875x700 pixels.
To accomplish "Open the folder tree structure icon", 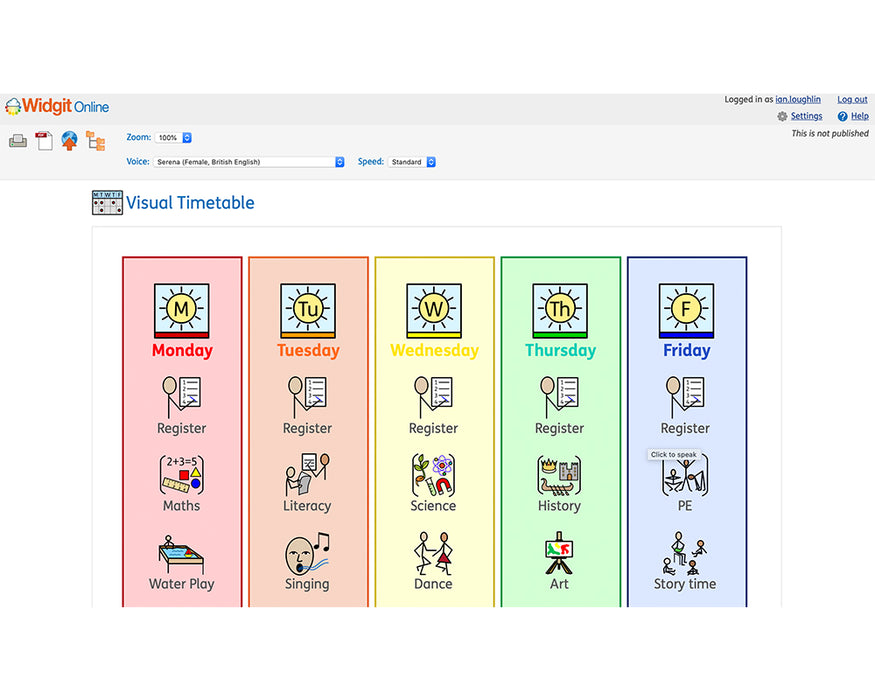I will click(x=95, y=141).
